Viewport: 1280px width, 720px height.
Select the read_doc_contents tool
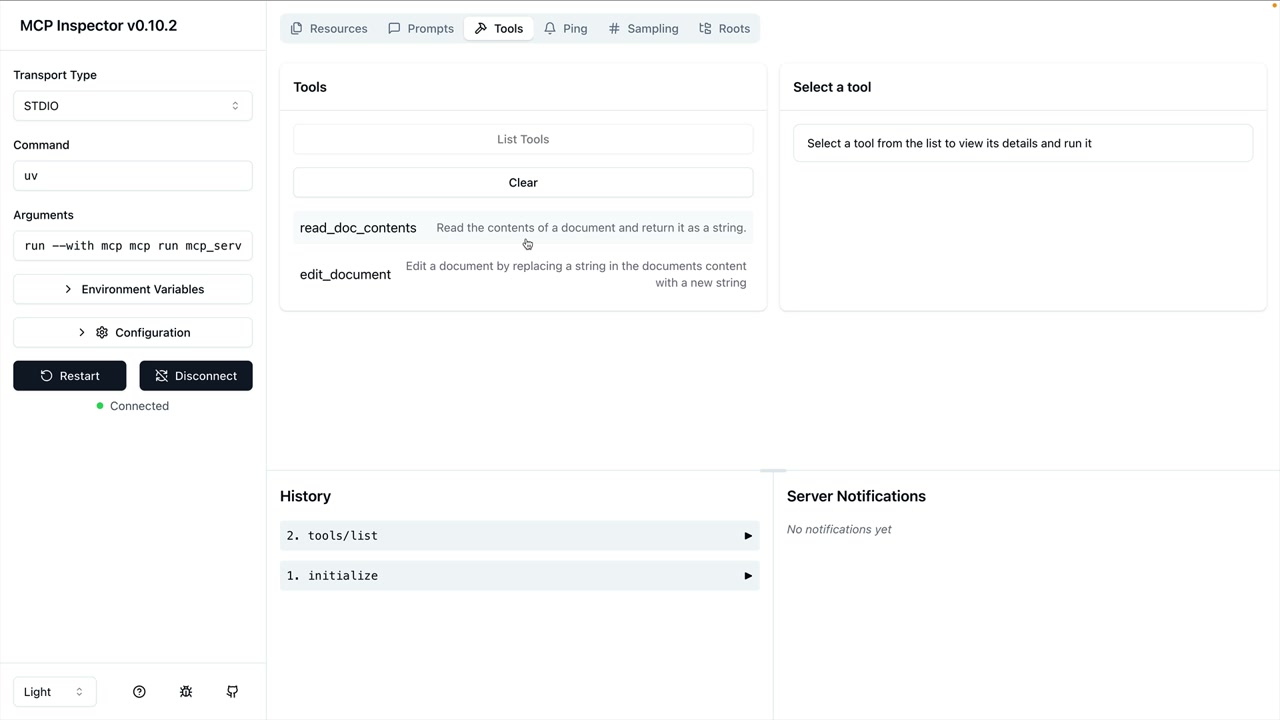(358, 228)
